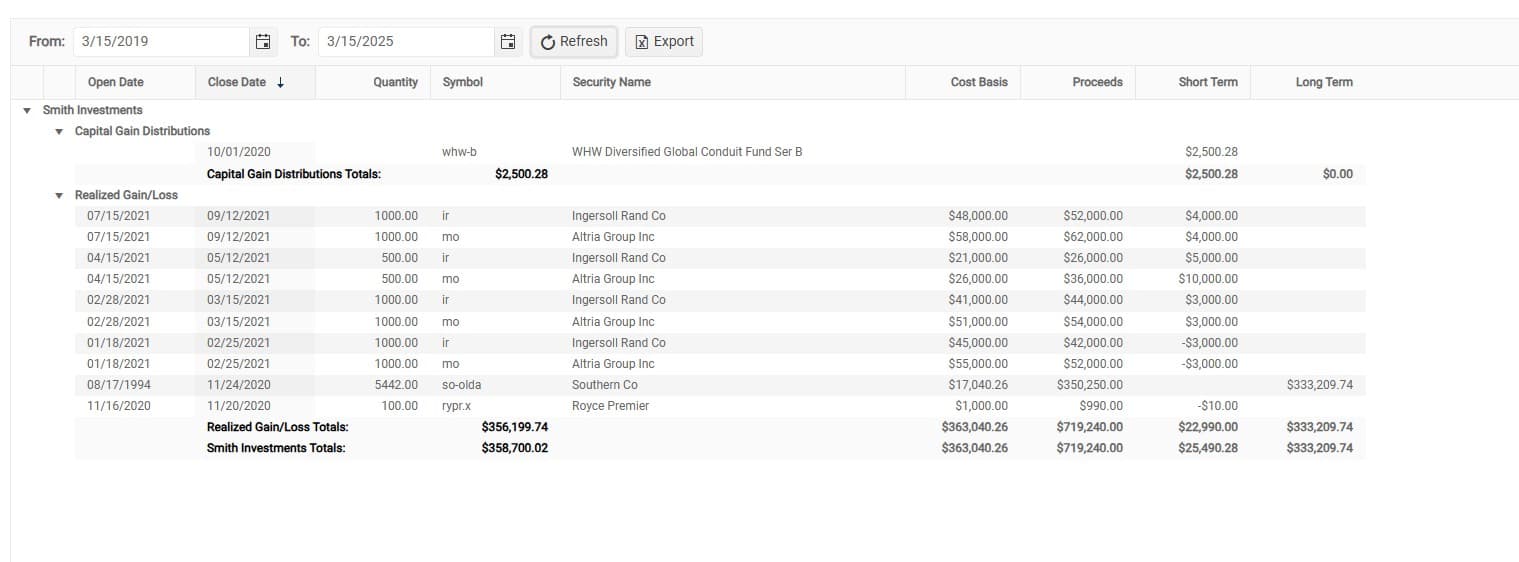Select the Altria Group row with $58,000.00 cost basis

tap(720, 237)
